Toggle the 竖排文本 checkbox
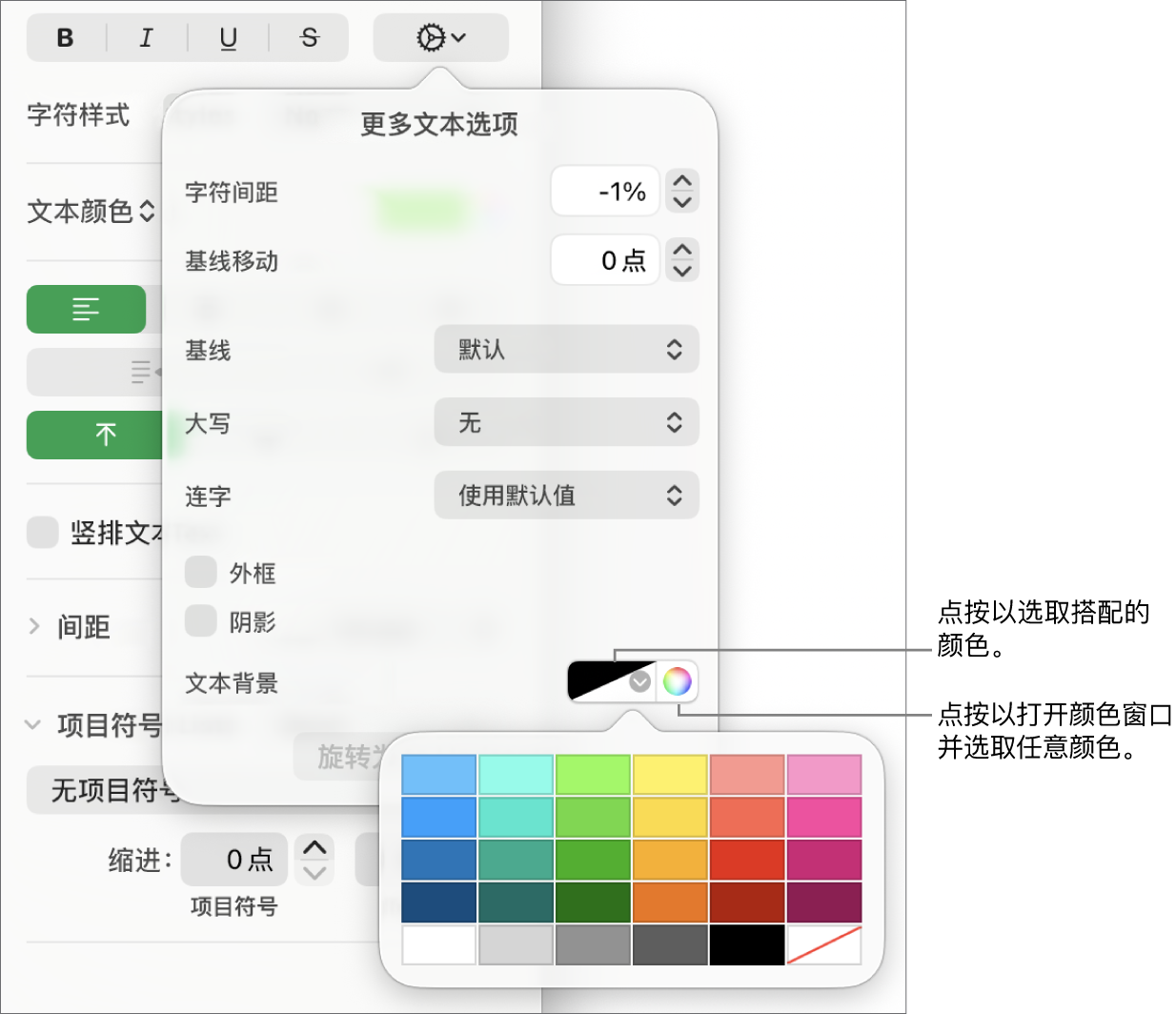The image size is (1176, 1014). click(42, 533)
